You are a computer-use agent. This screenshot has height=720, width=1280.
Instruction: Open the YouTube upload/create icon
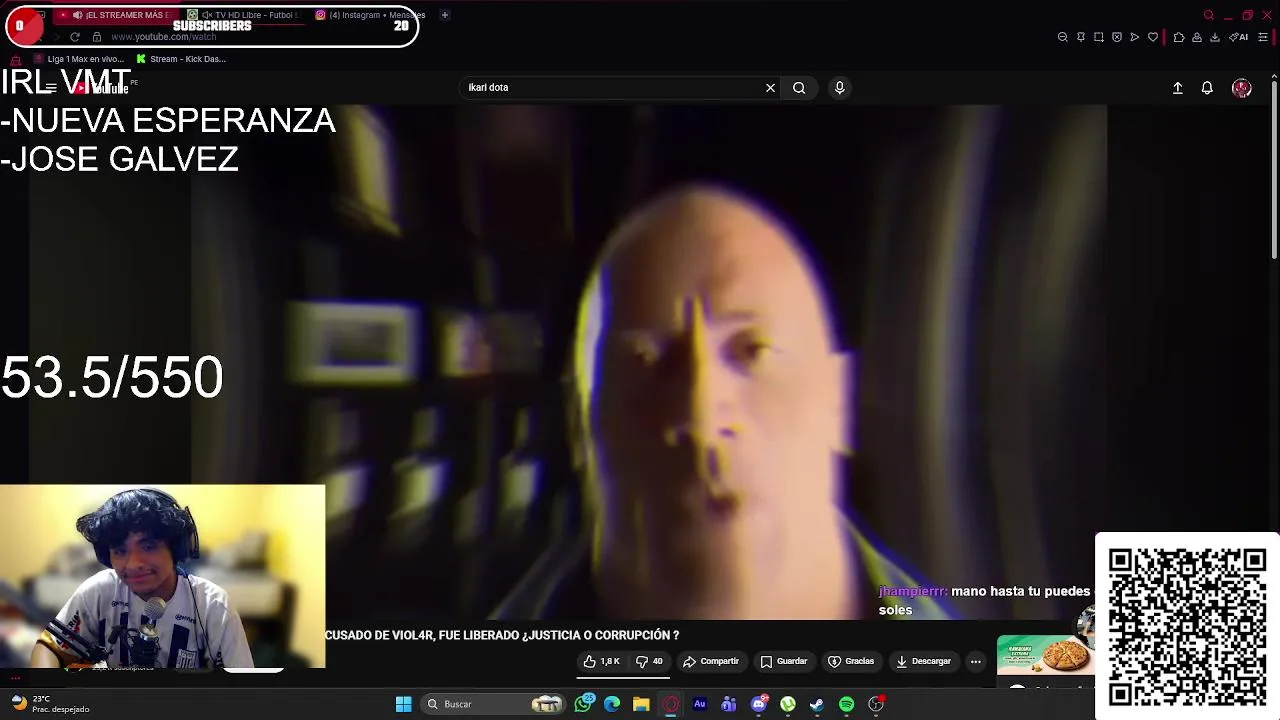pyautogui.click(x=1178, y=88)
